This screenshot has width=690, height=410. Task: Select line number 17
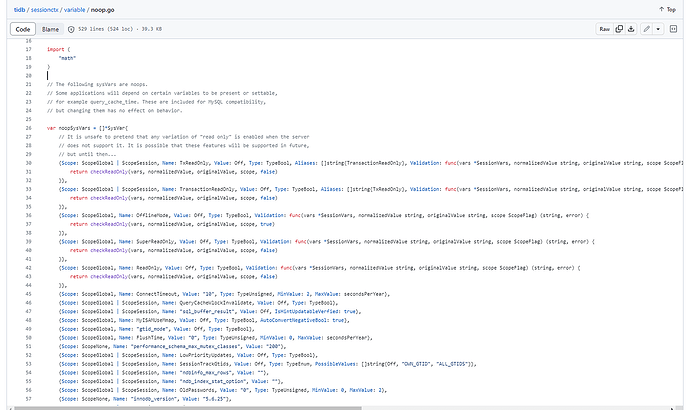click(x=29, y=49)
